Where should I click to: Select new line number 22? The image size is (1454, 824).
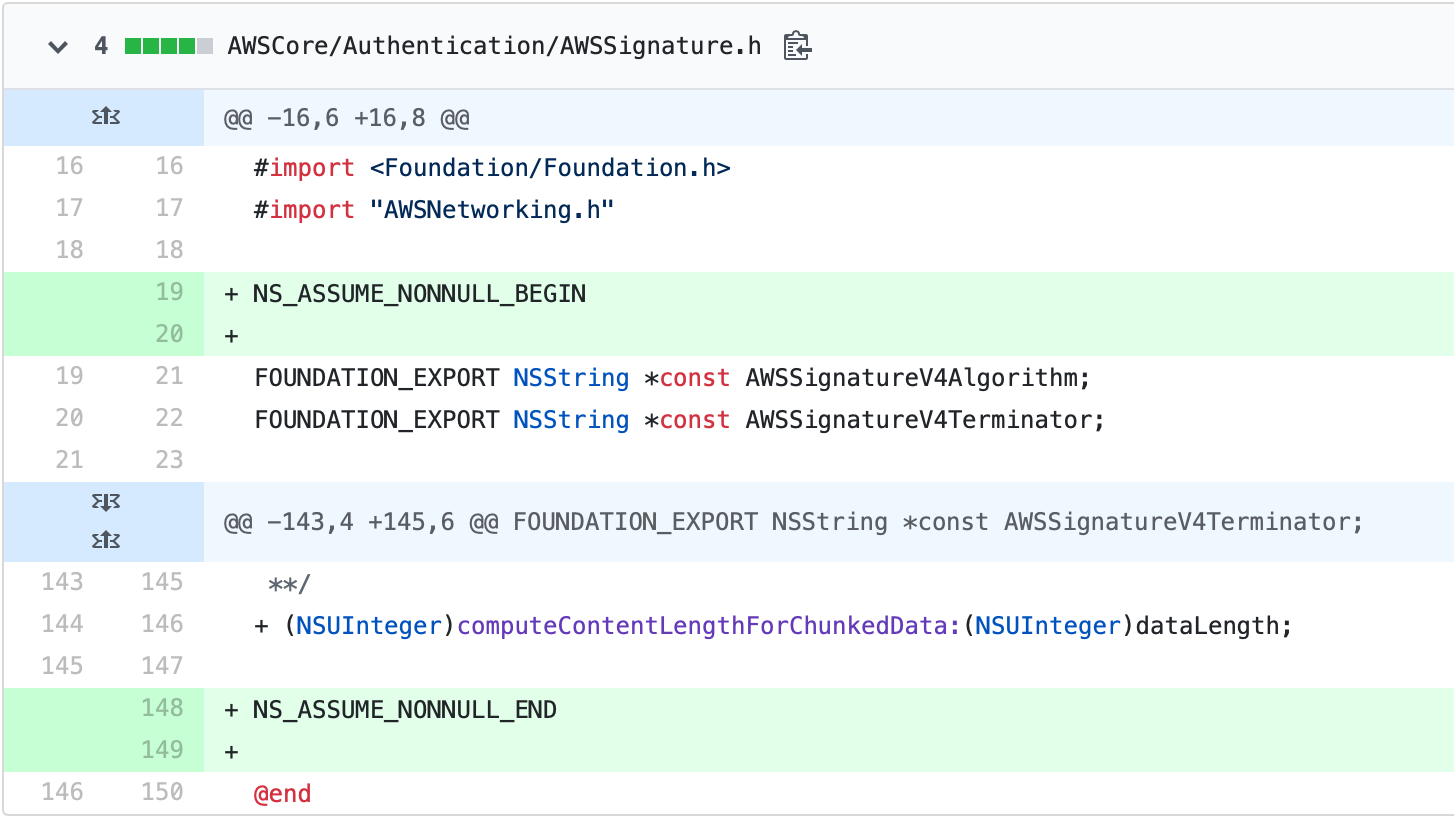pos(169,418)
